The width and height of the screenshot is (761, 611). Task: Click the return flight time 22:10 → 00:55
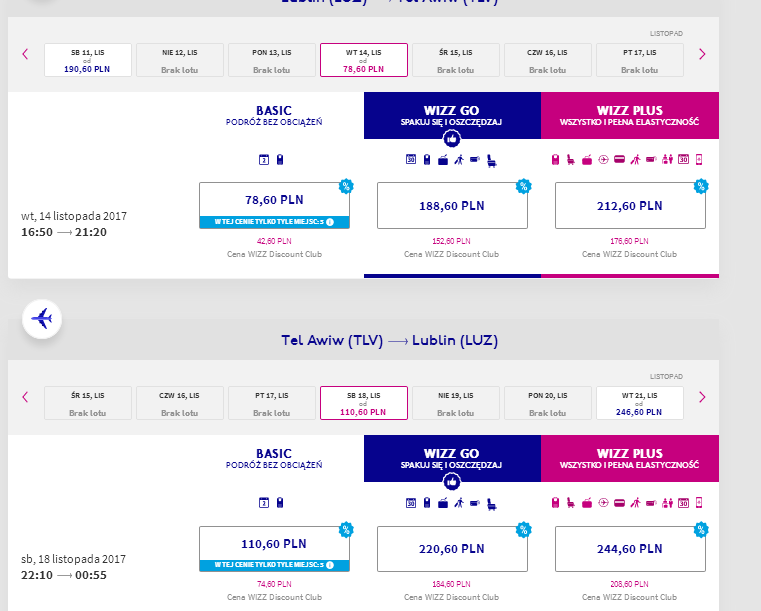tap(64, 575)
